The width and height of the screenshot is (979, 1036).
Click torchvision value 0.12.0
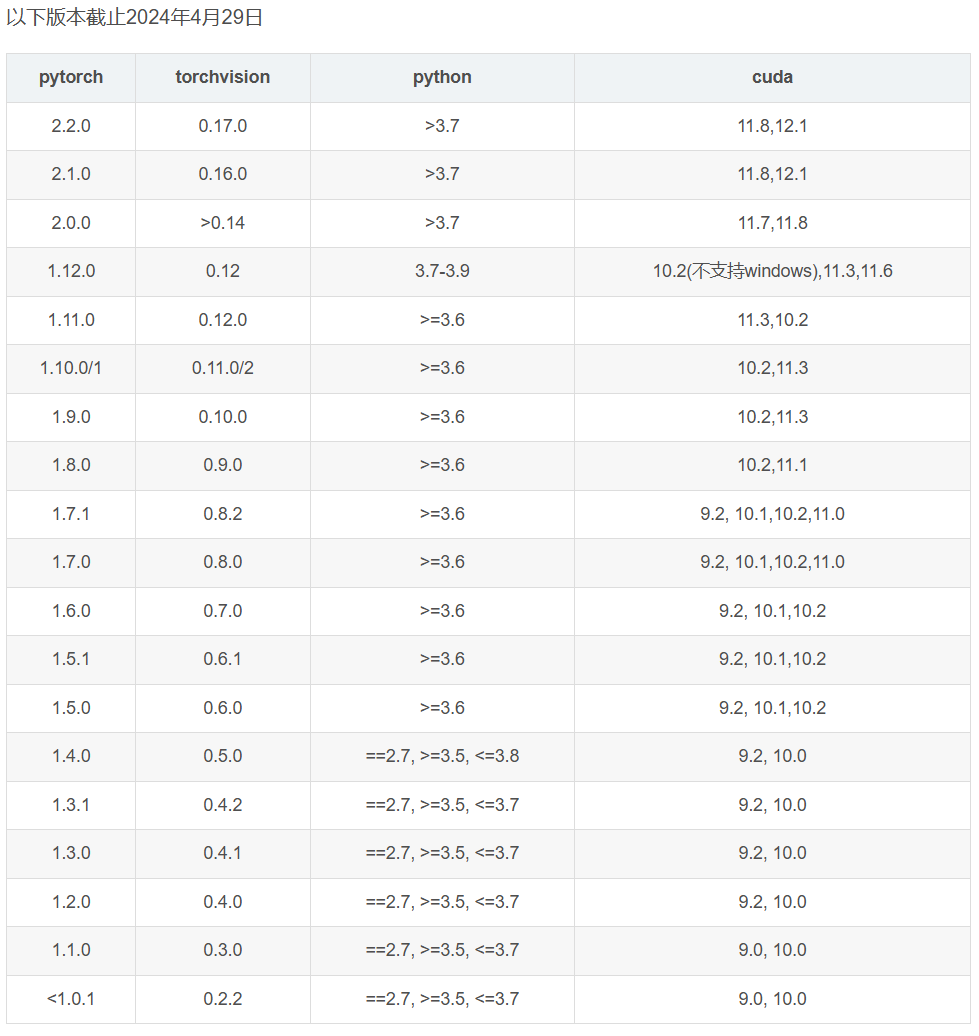point(223,320)
